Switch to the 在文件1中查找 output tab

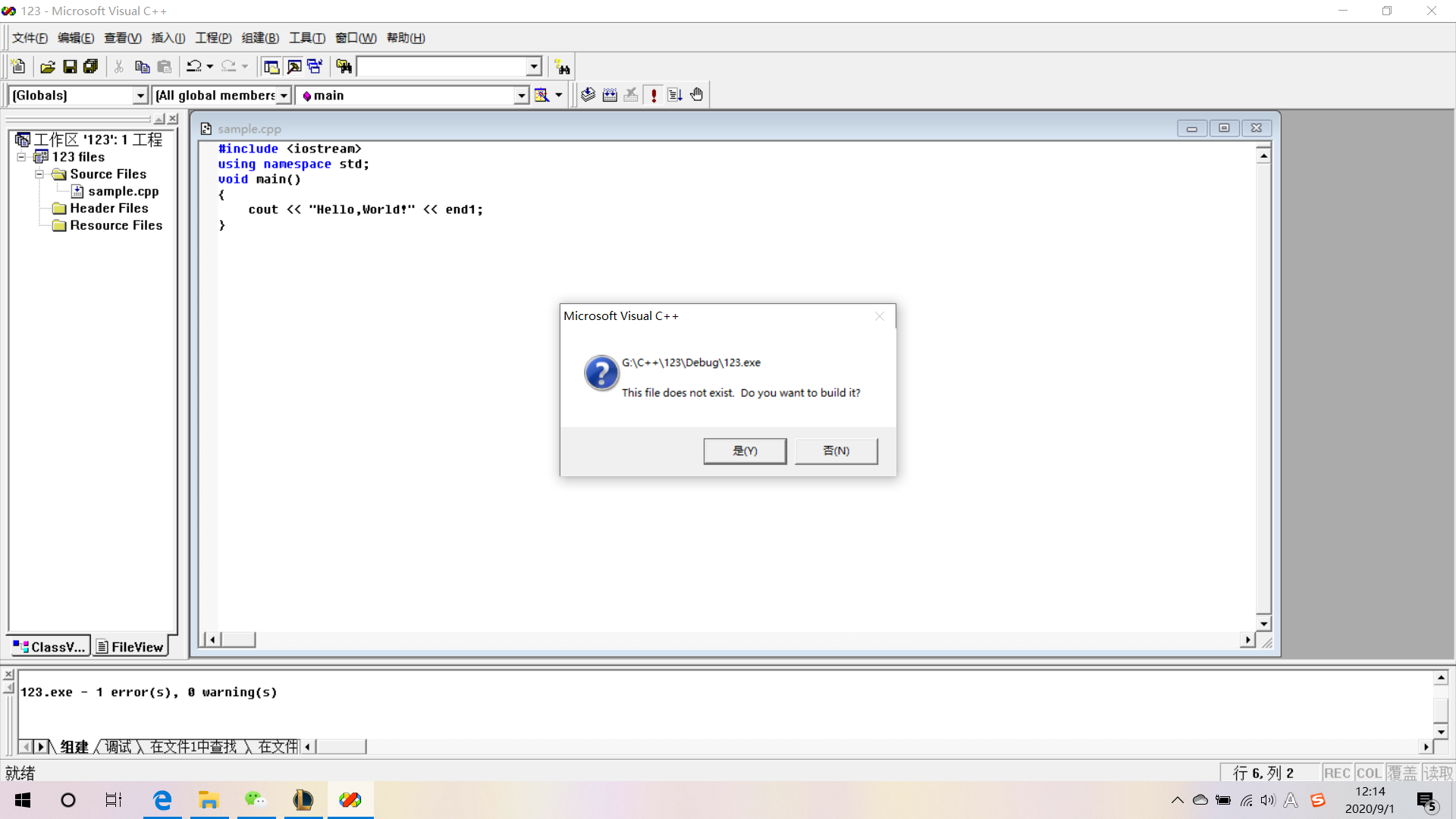193,747
